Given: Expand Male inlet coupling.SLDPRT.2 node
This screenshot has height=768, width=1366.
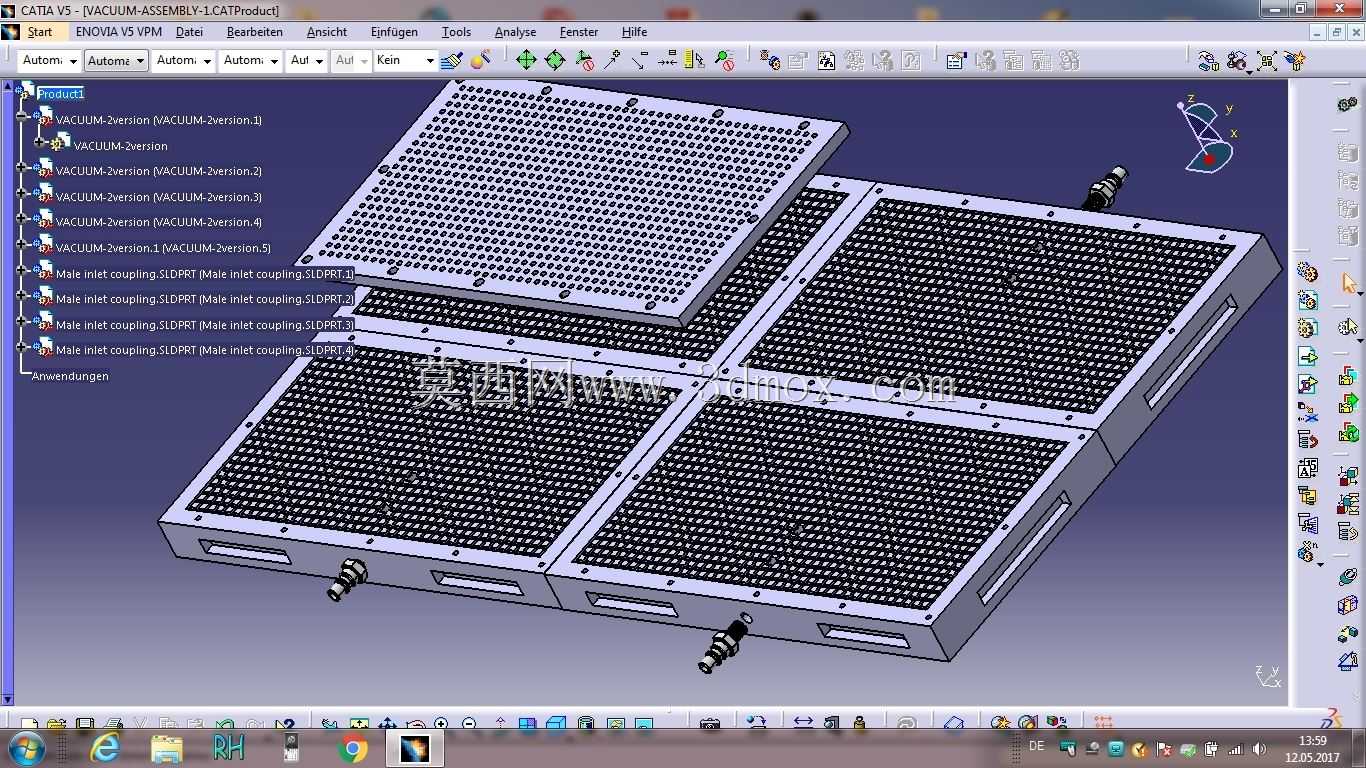Looking at the screenshot, I should tap(22, 296).
